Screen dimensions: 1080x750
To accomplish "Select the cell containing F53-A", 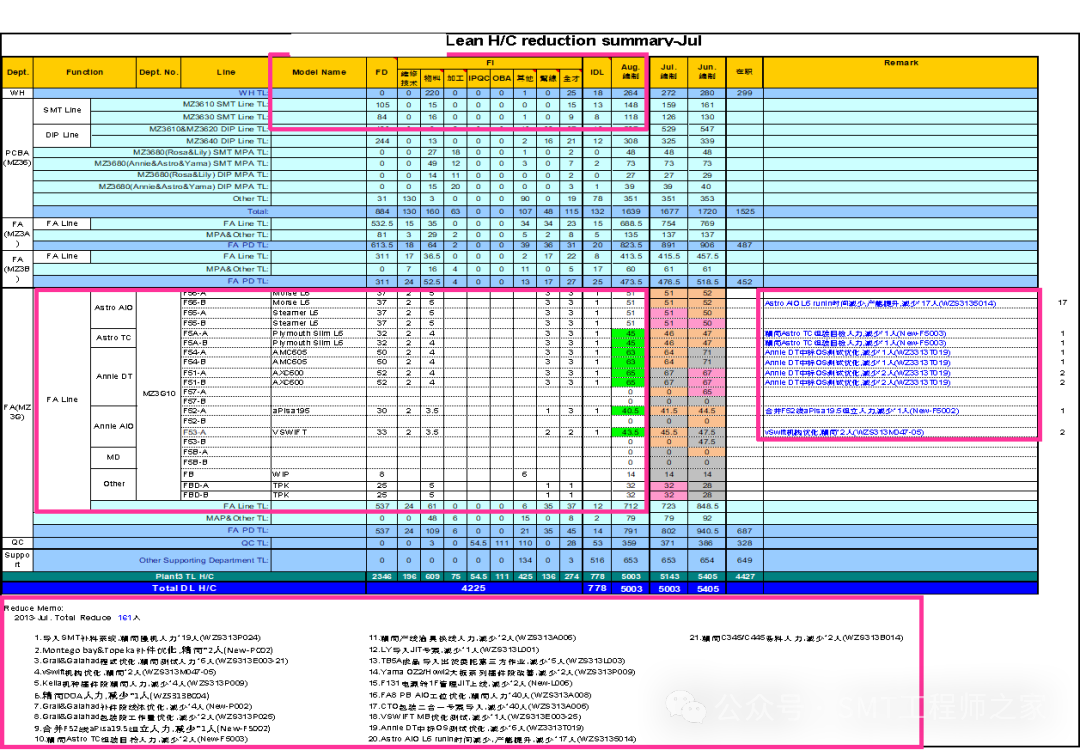I will tap(225, 432).
